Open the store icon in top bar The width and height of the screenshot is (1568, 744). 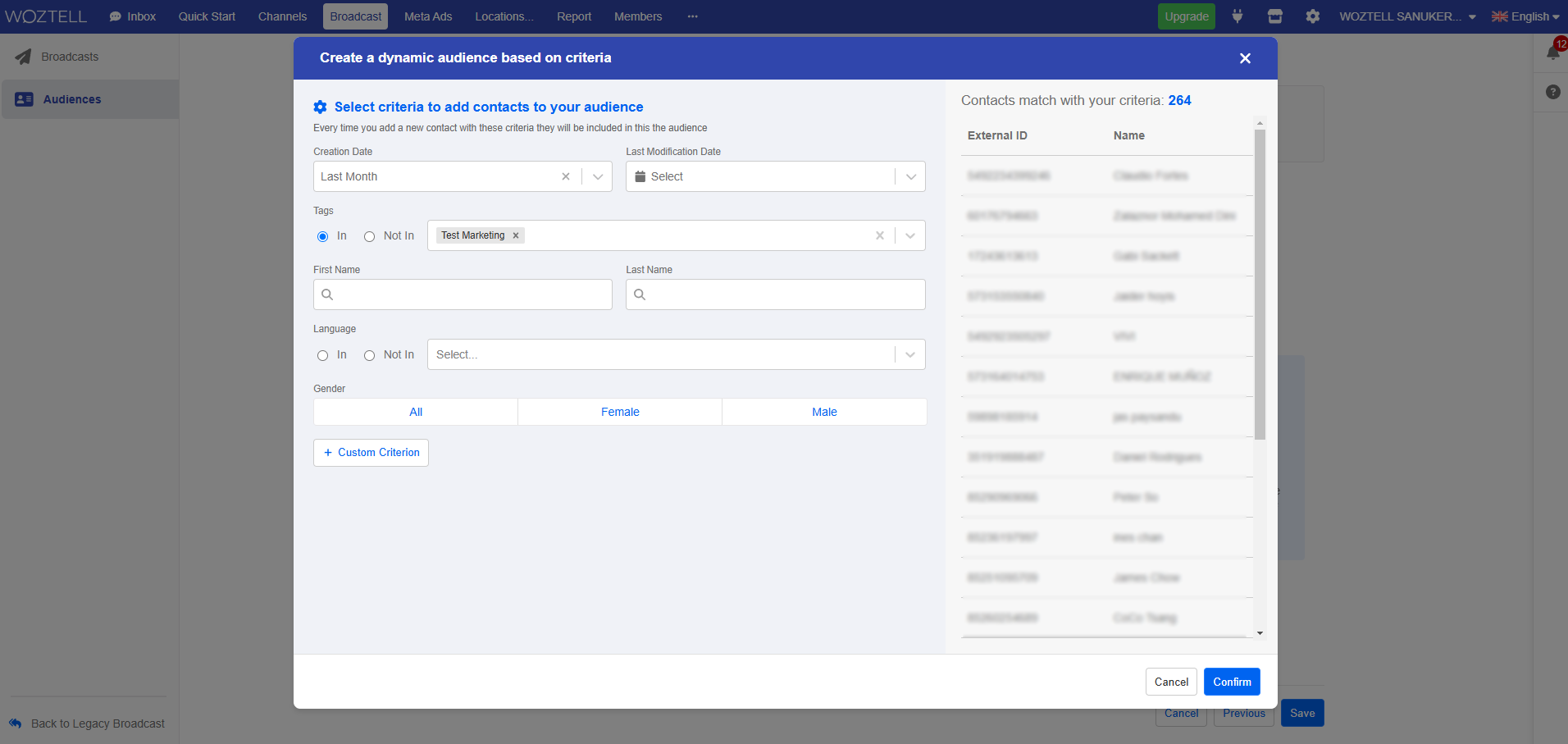[x=1274, y=16]
